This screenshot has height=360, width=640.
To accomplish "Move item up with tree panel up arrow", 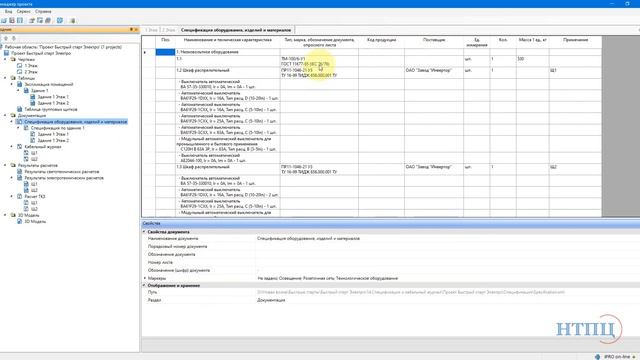I will [x=6, y=38].
